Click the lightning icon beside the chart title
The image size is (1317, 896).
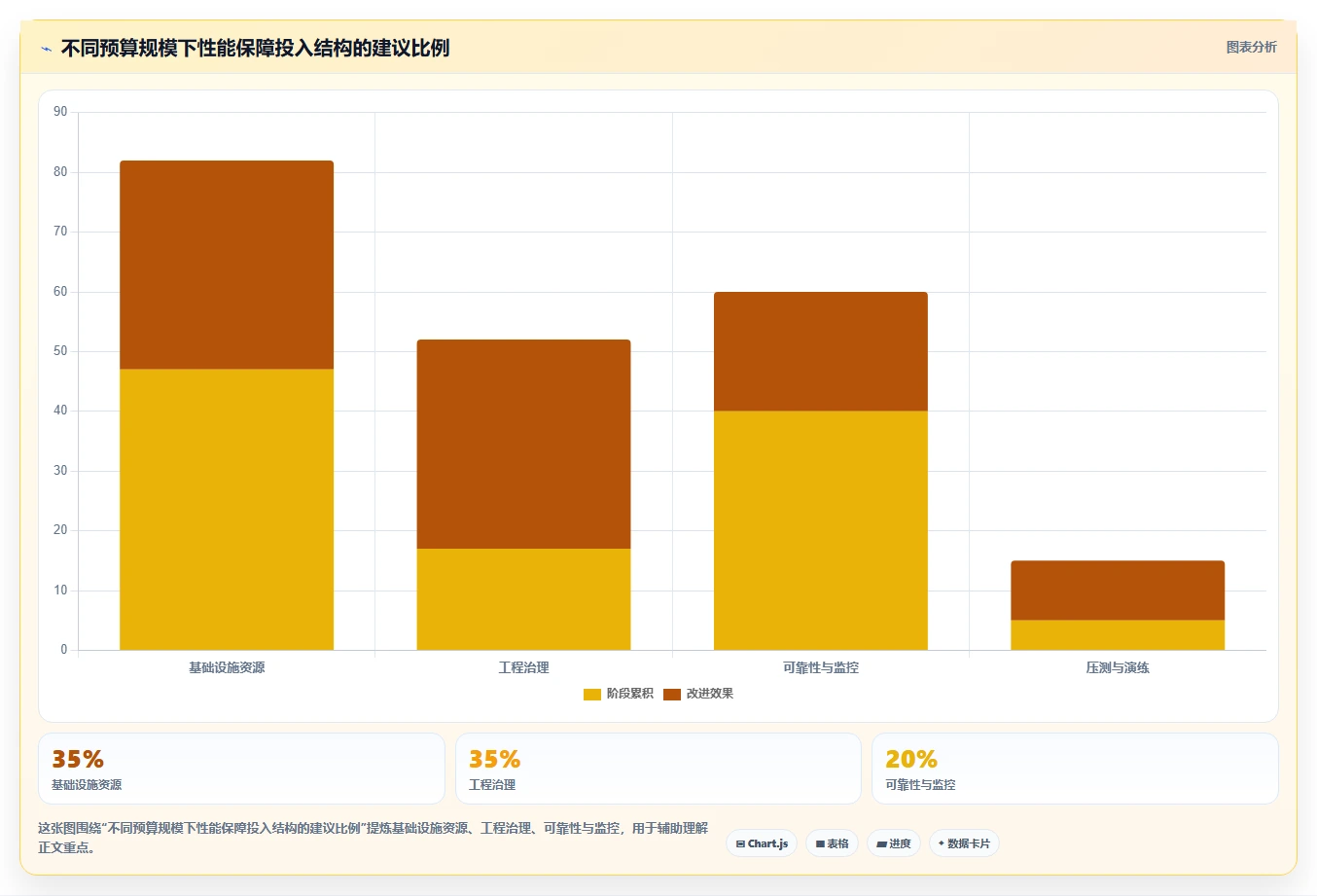click(x=46, y=49)
